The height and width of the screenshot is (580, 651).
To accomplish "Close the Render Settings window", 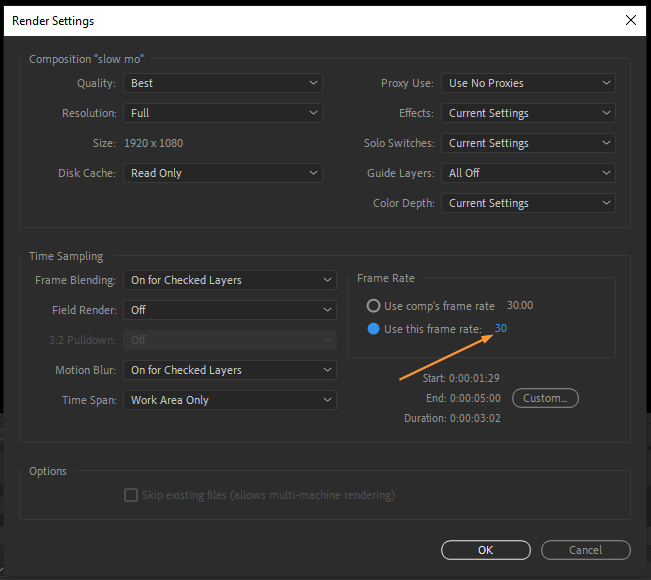I will 630,20.
